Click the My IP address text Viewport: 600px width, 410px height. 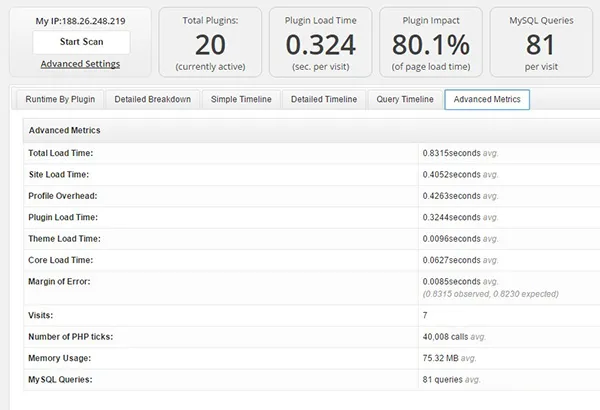pyautogui.click(x=80, y=20)
